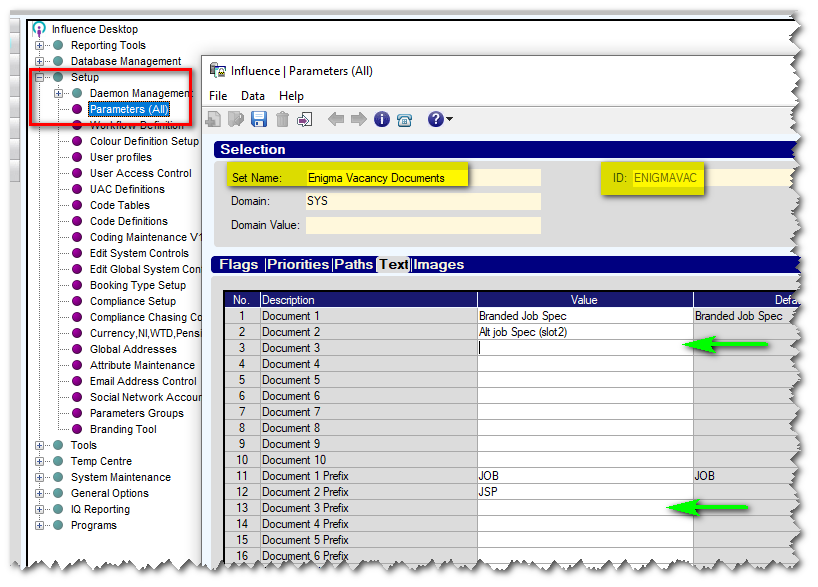
Task: Open Parameters Groups tree item
Action: tap(137, 413)
